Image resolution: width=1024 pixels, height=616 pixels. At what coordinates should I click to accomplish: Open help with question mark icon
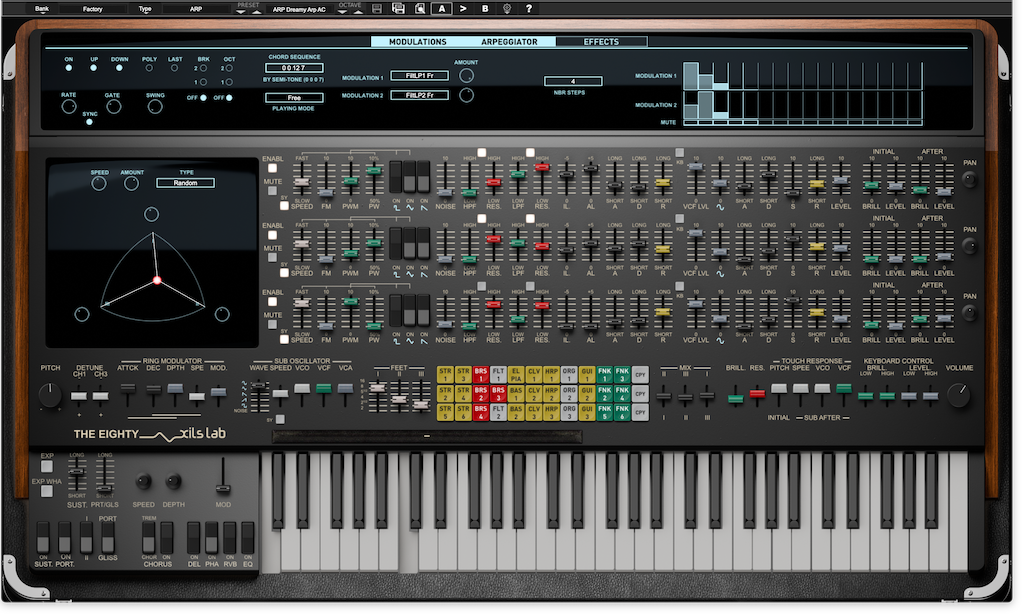(x=528, y=9)
